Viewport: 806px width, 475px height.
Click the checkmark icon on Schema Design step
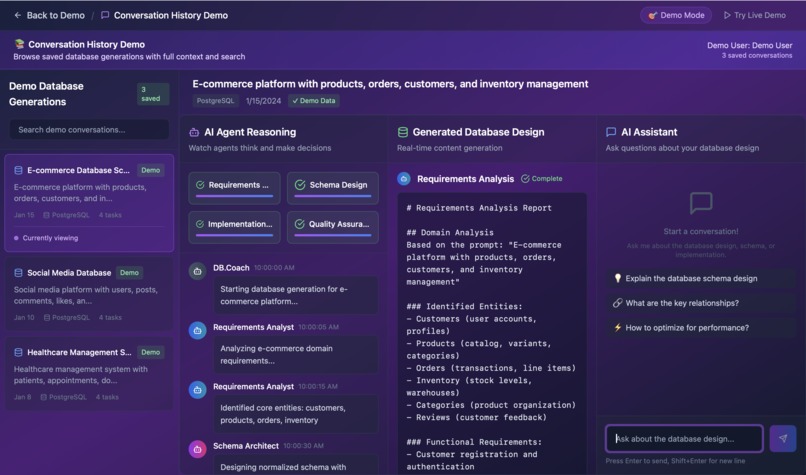point(300,185)
